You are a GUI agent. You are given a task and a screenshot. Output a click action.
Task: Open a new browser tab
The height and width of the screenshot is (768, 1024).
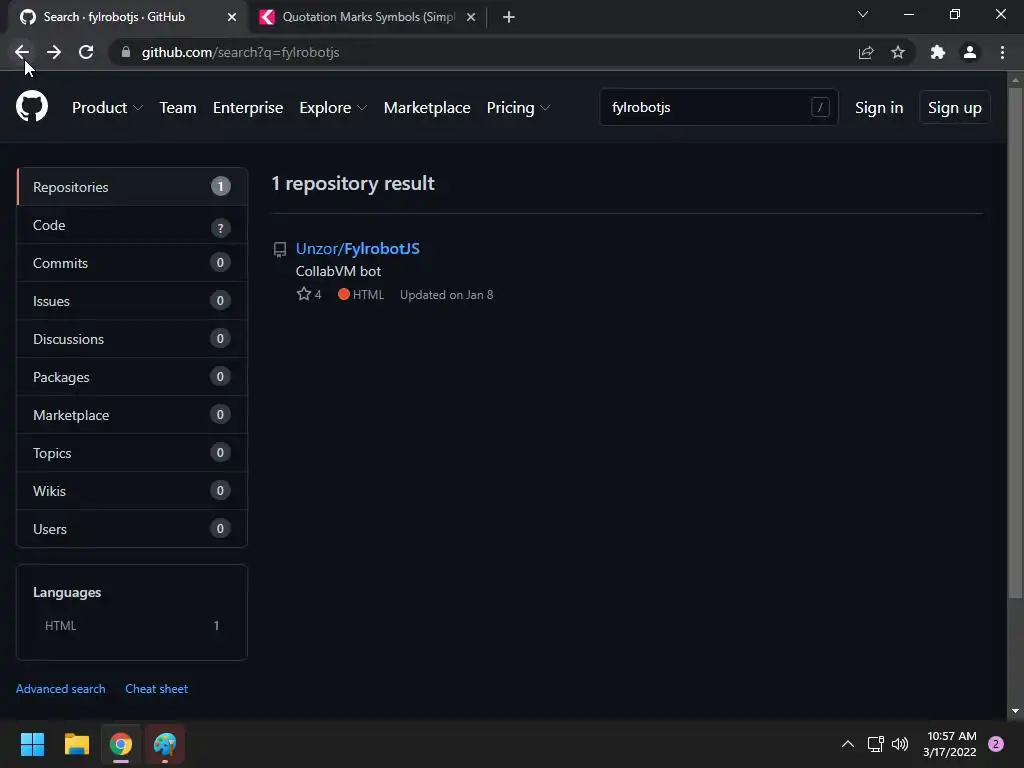click(509, 17)
